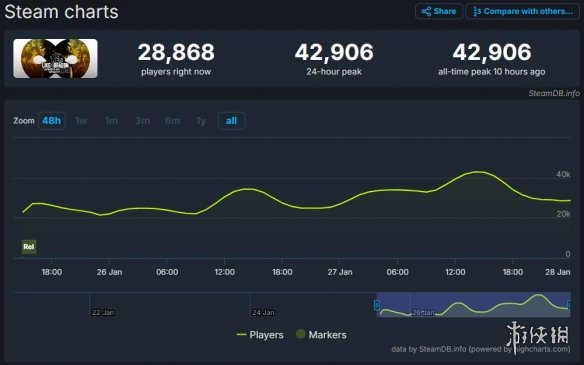Screen dimensions: 584x365
Task: Click the right navigator range handle
Action: tap(569, 304)
